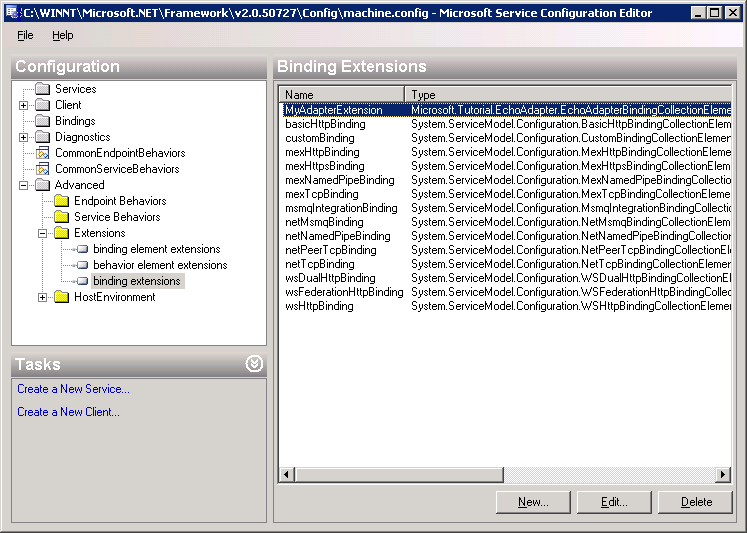Viewport: 747px width, 533px height.
Task: Click horizontal scrollbar left arrow
Action: (x=286, y=474)
